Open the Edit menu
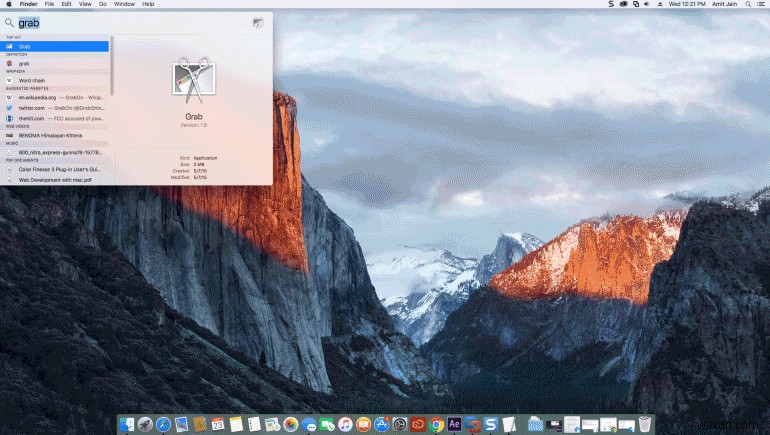Viewport: 770px width, 435px height. 66,4
